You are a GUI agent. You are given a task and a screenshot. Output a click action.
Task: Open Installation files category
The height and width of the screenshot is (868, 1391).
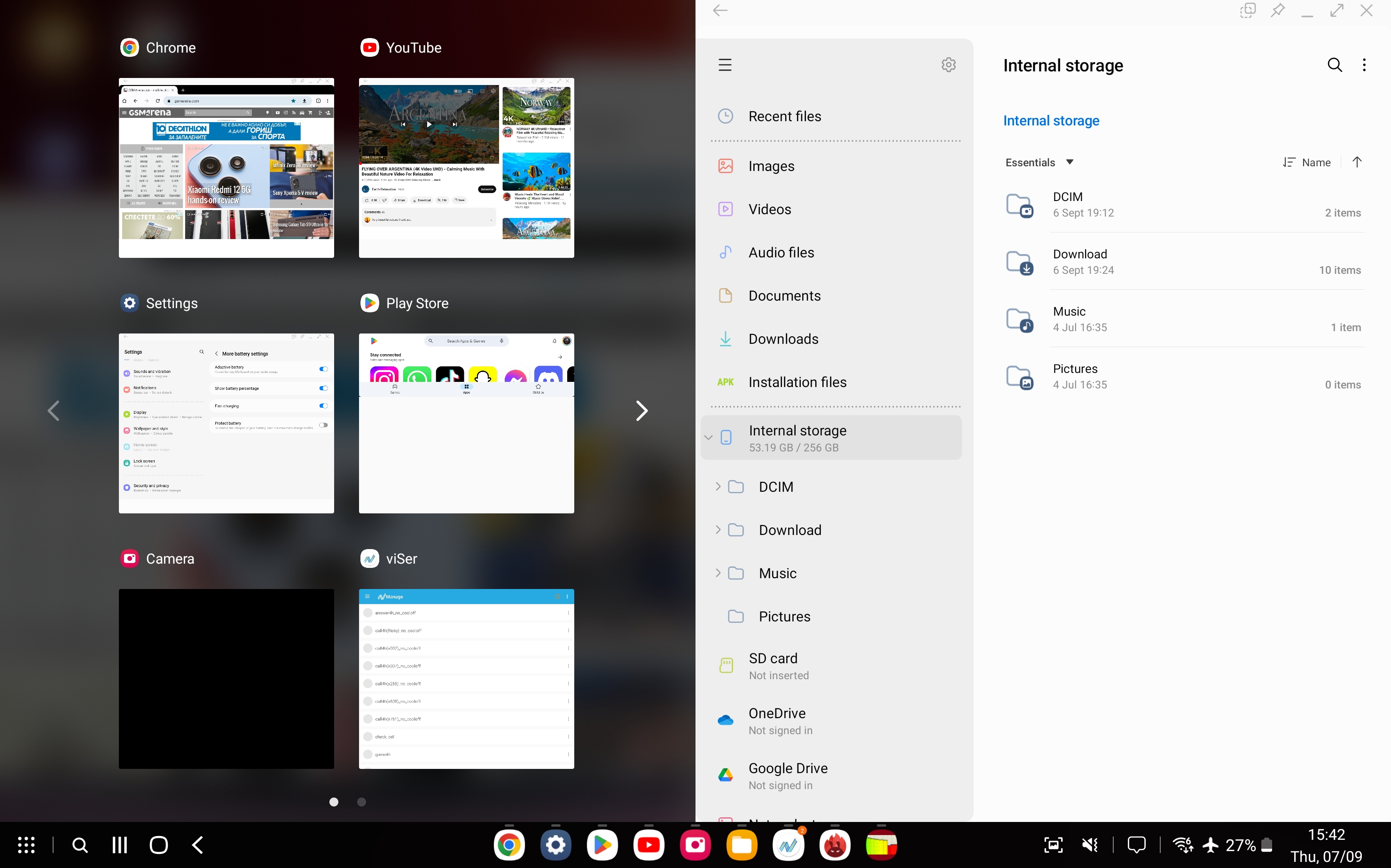(836, 382)
